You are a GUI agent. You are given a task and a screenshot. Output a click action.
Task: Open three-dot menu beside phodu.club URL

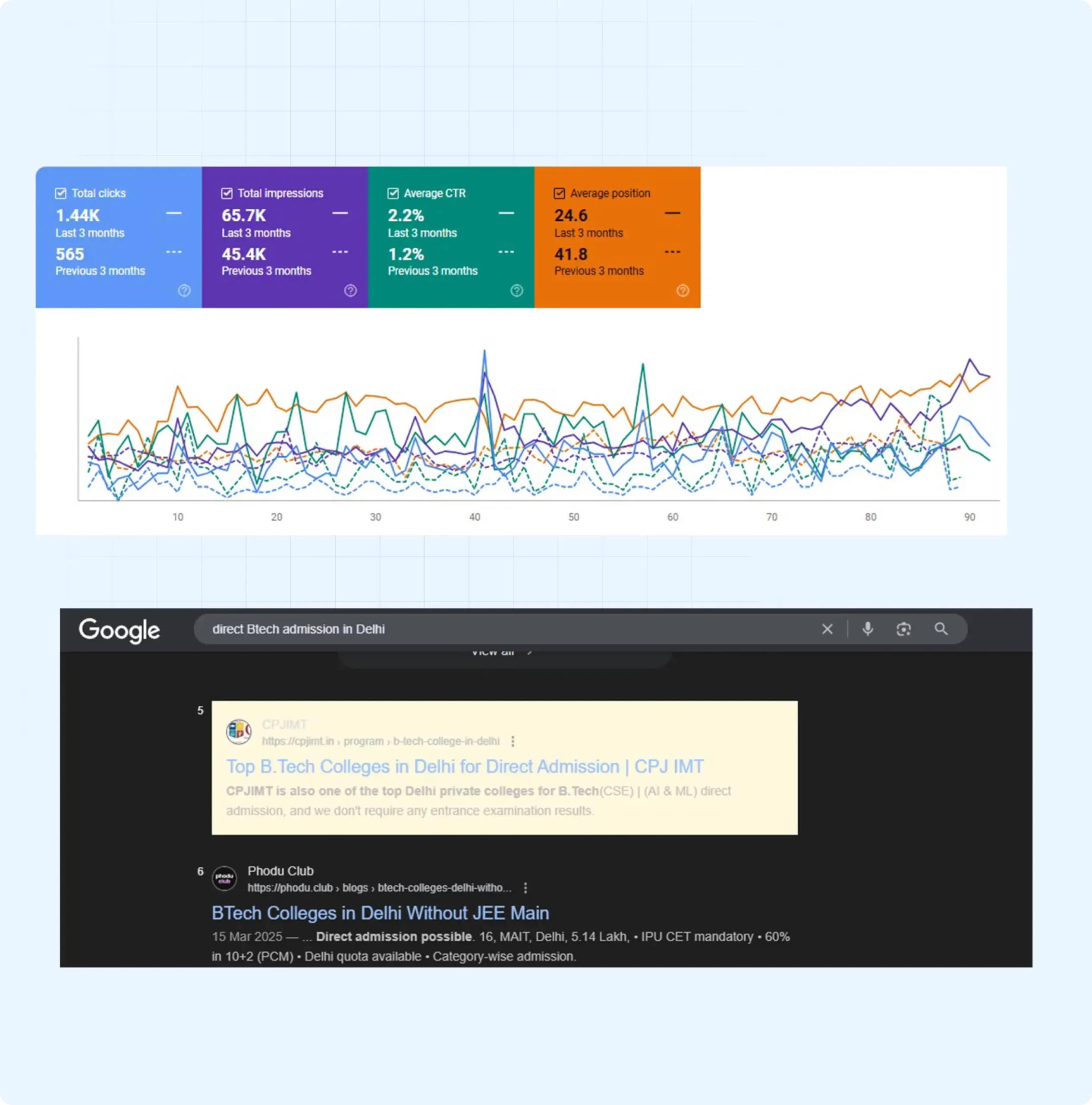pyautogui.click(x=526, y=887)
